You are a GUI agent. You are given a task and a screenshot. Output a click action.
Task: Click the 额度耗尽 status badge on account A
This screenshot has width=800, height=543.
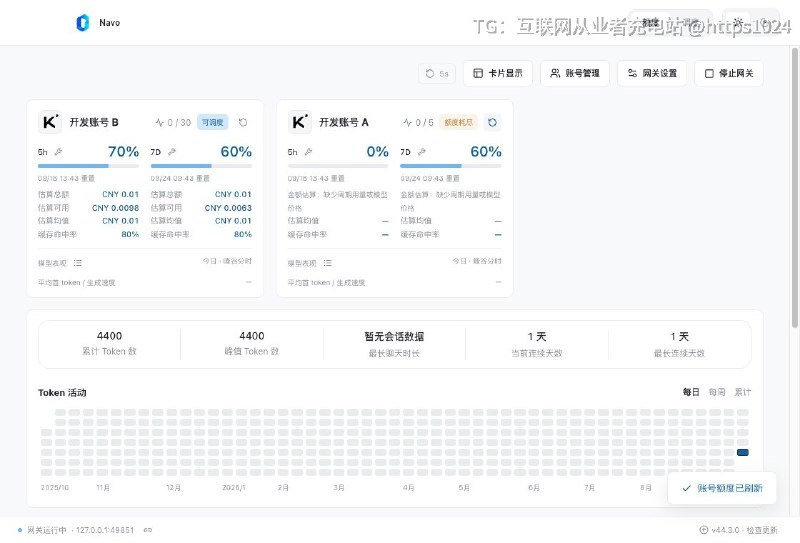pos(458,122)
